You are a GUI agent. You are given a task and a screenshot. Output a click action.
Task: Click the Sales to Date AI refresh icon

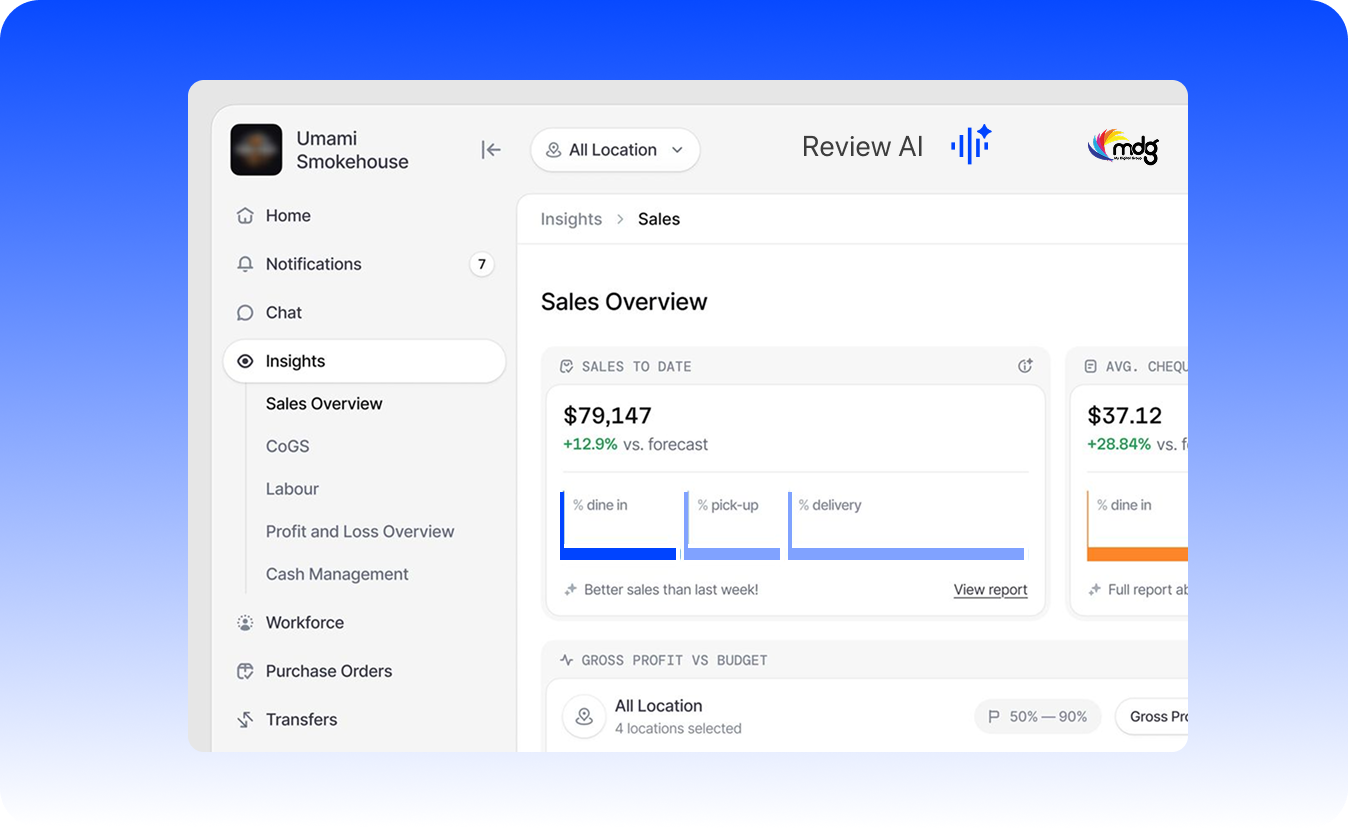pyautogui.click(x=1025, y=366)
